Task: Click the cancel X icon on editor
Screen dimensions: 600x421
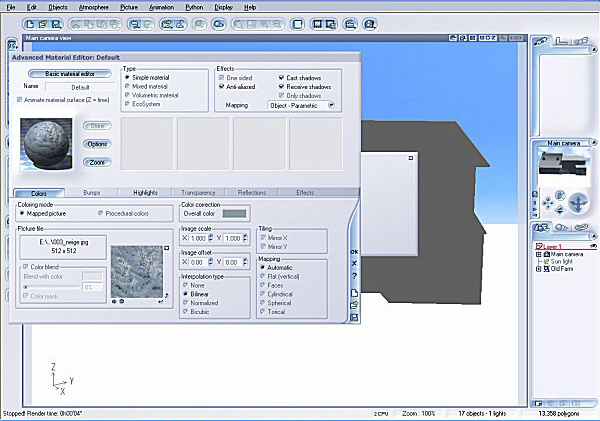Action: point(354,263)
